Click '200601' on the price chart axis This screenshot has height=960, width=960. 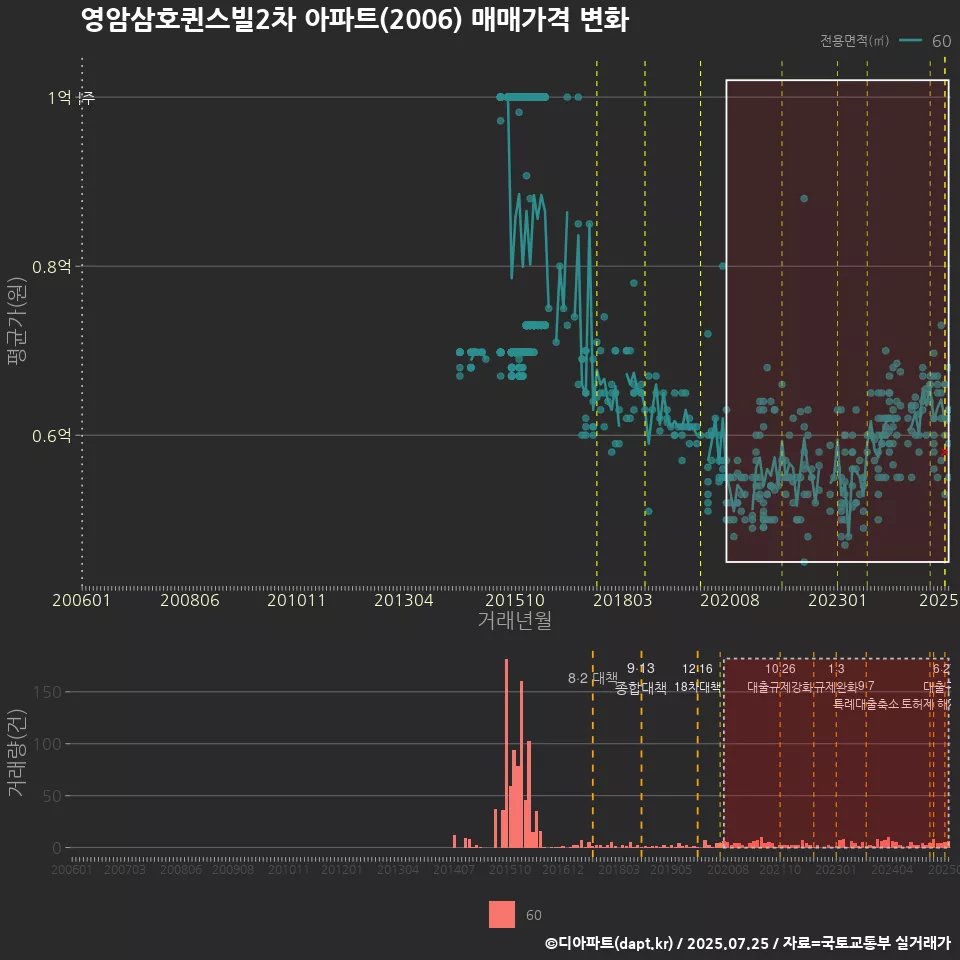(81, 600)
